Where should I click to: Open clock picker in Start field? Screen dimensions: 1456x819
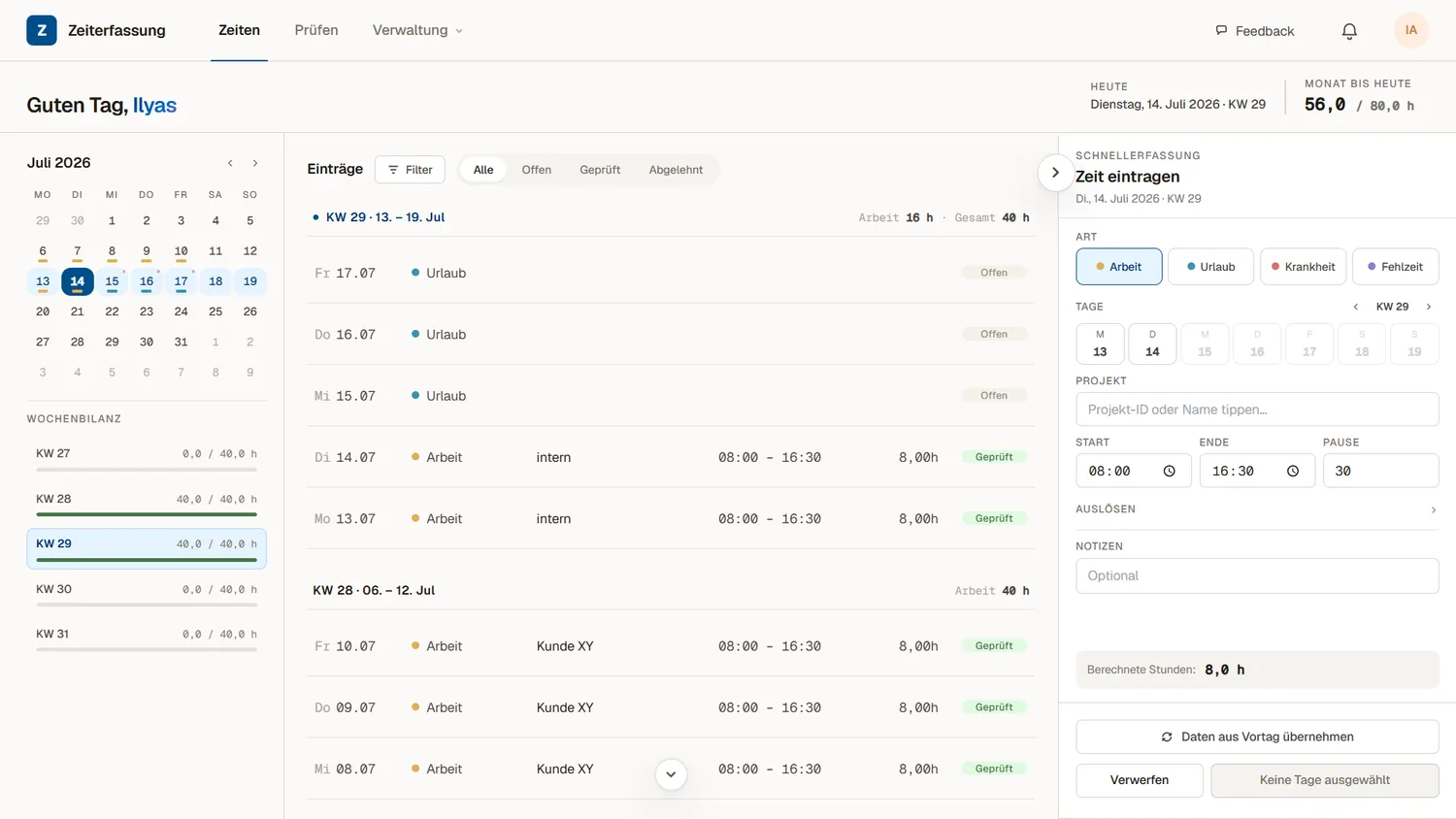pos(1169,471)
